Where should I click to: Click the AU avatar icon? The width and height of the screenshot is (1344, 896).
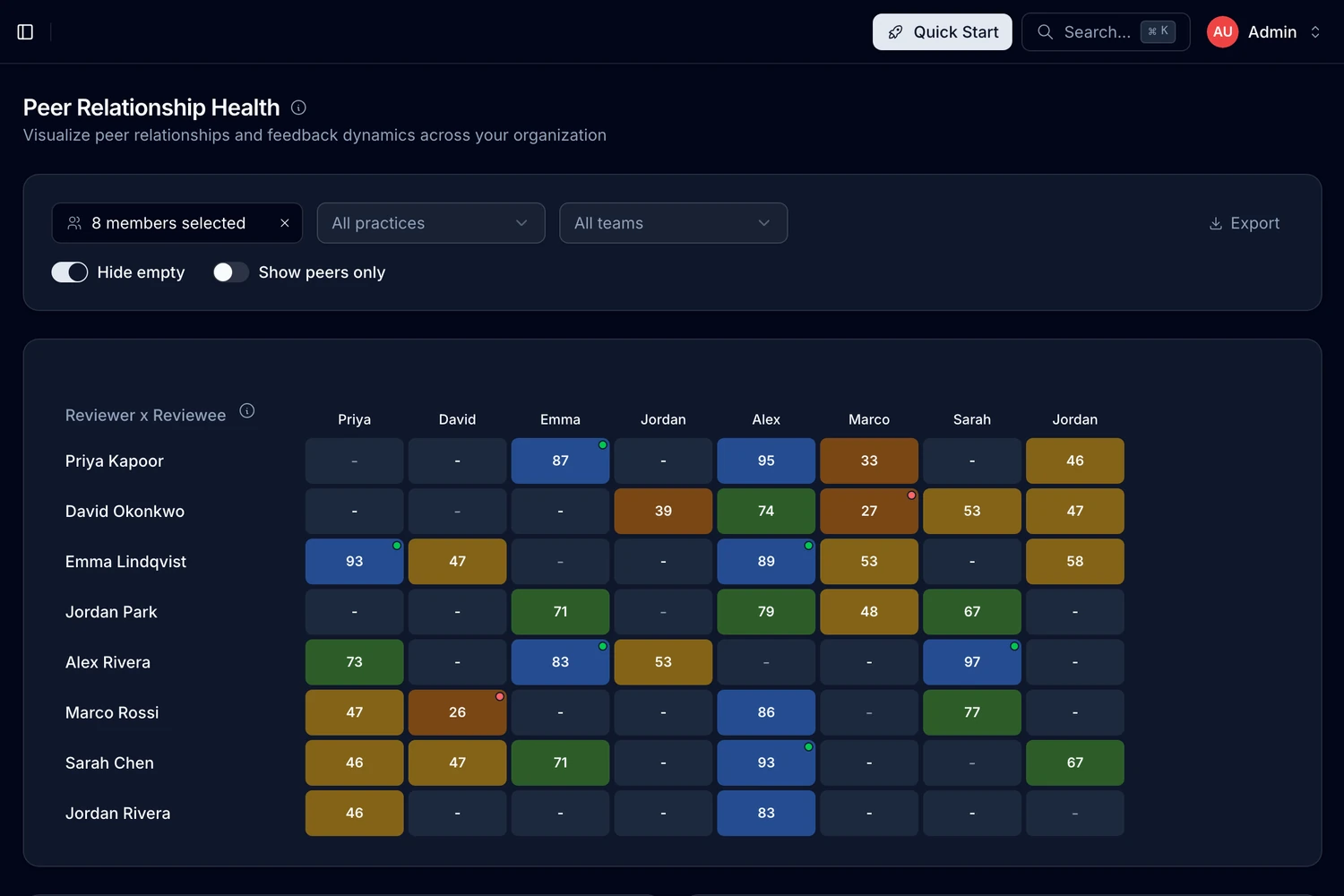[x=1223, y=32]
